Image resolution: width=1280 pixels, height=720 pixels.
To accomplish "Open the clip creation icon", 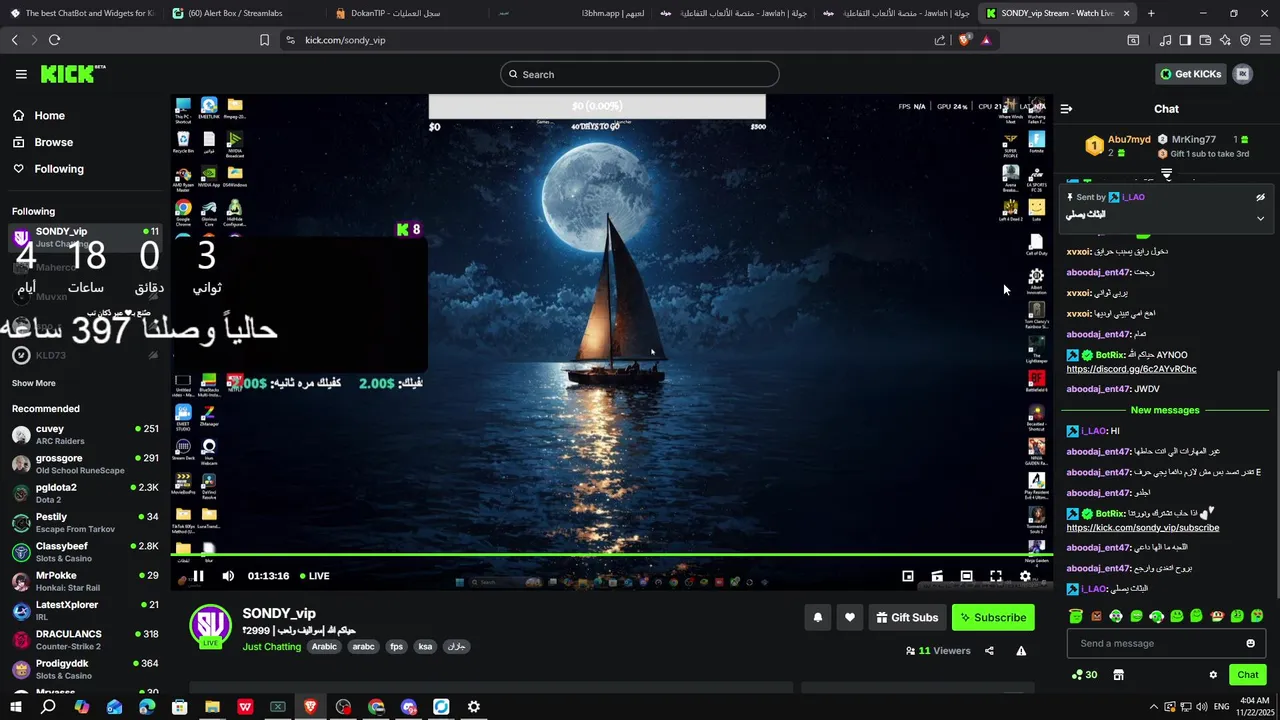I will (x=937, y=576).
